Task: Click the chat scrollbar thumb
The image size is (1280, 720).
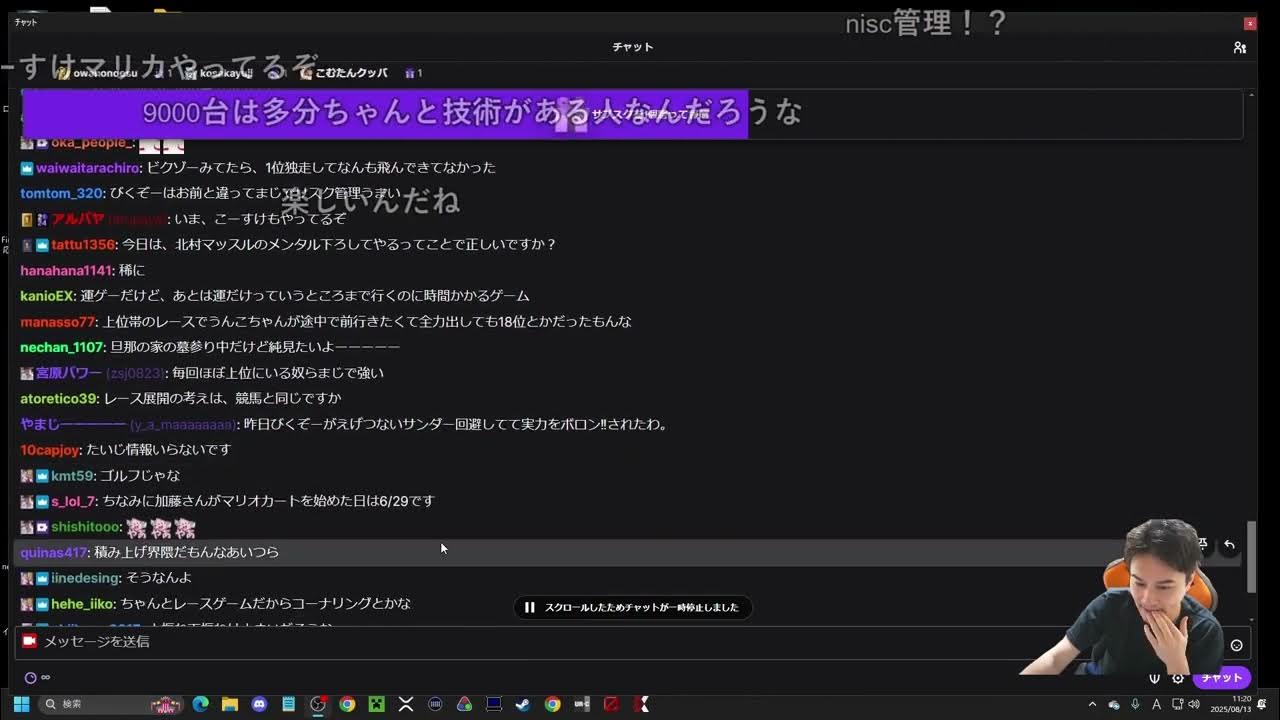Action: [1250, 556]
